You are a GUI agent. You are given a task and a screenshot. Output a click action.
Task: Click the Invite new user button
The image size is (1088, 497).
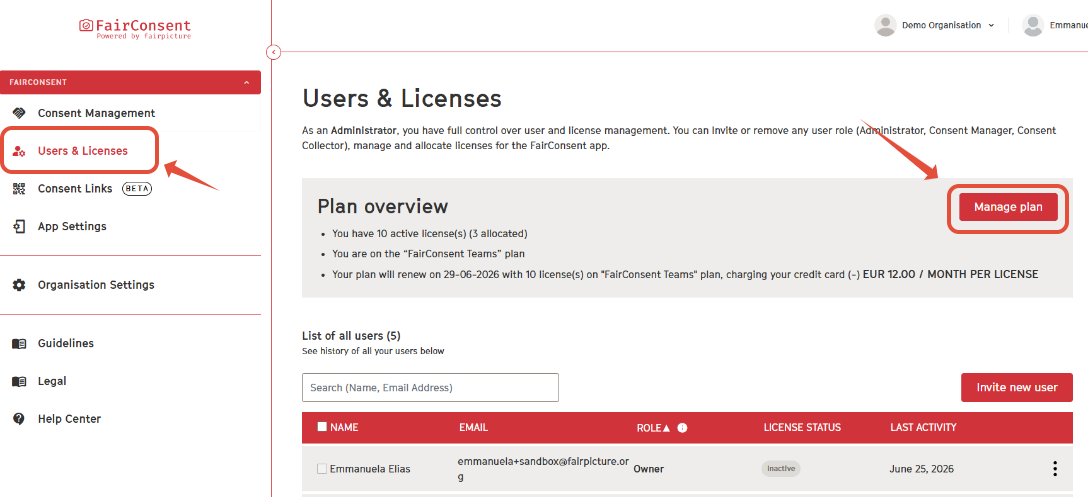pos(1017,387)
